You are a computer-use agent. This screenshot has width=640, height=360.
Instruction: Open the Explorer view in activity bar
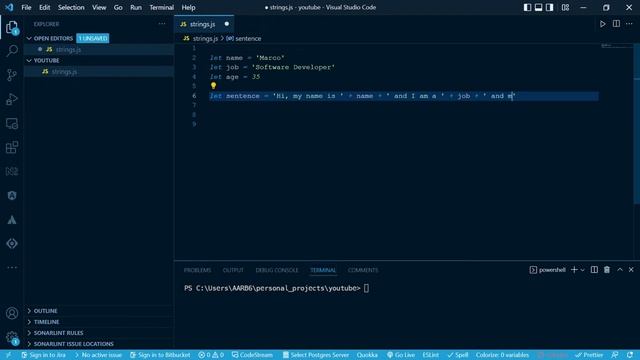coord(12,27)
